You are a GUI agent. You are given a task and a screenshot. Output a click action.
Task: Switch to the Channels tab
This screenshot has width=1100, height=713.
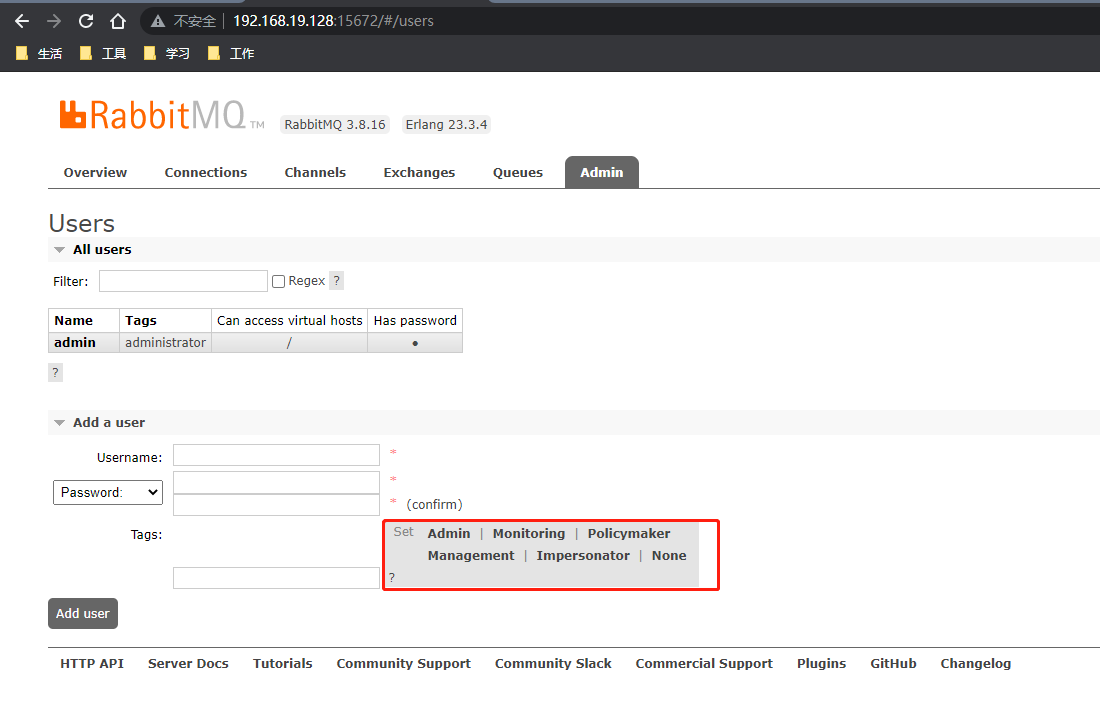[315, 173]
